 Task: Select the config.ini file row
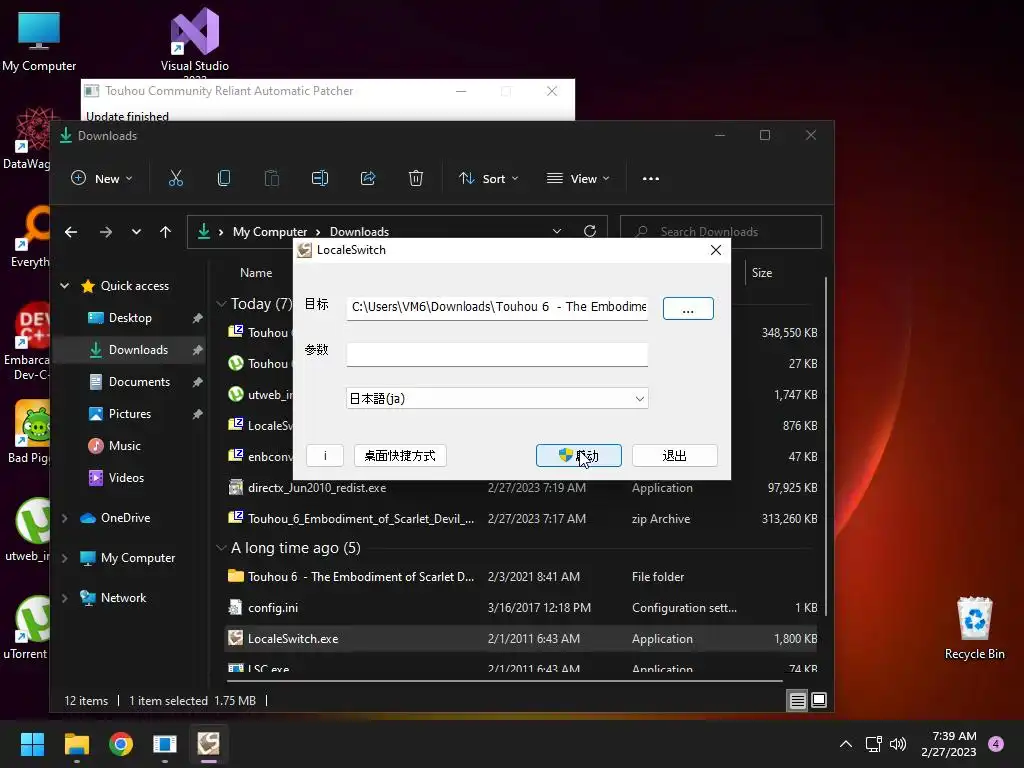522,608
